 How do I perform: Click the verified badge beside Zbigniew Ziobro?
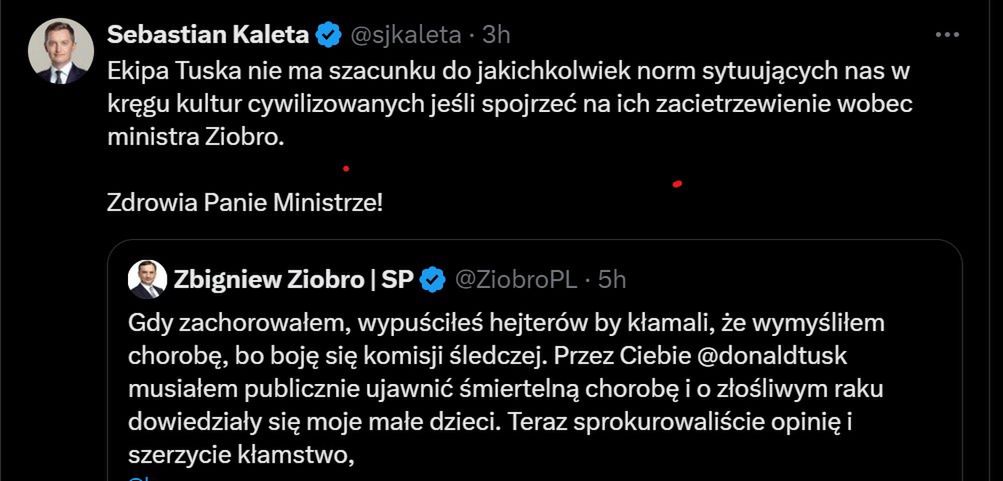432,281
